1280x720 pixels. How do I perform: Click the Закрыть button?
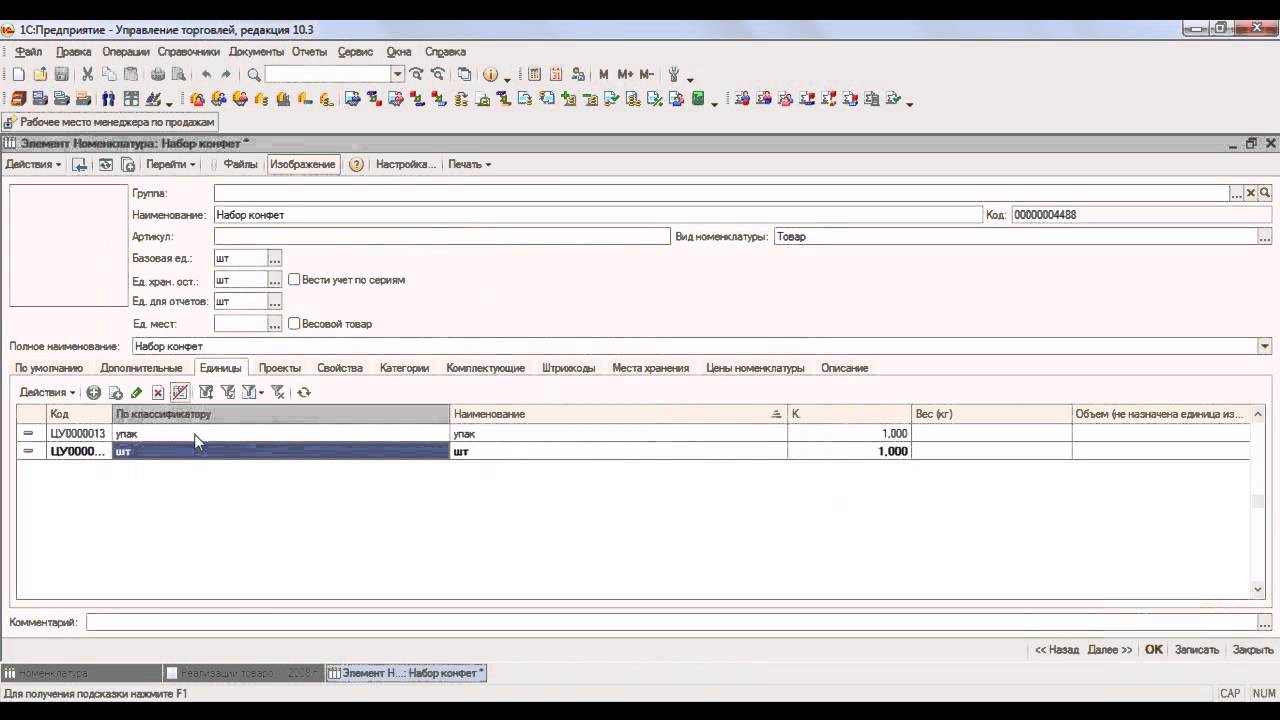coord(1253,650)
